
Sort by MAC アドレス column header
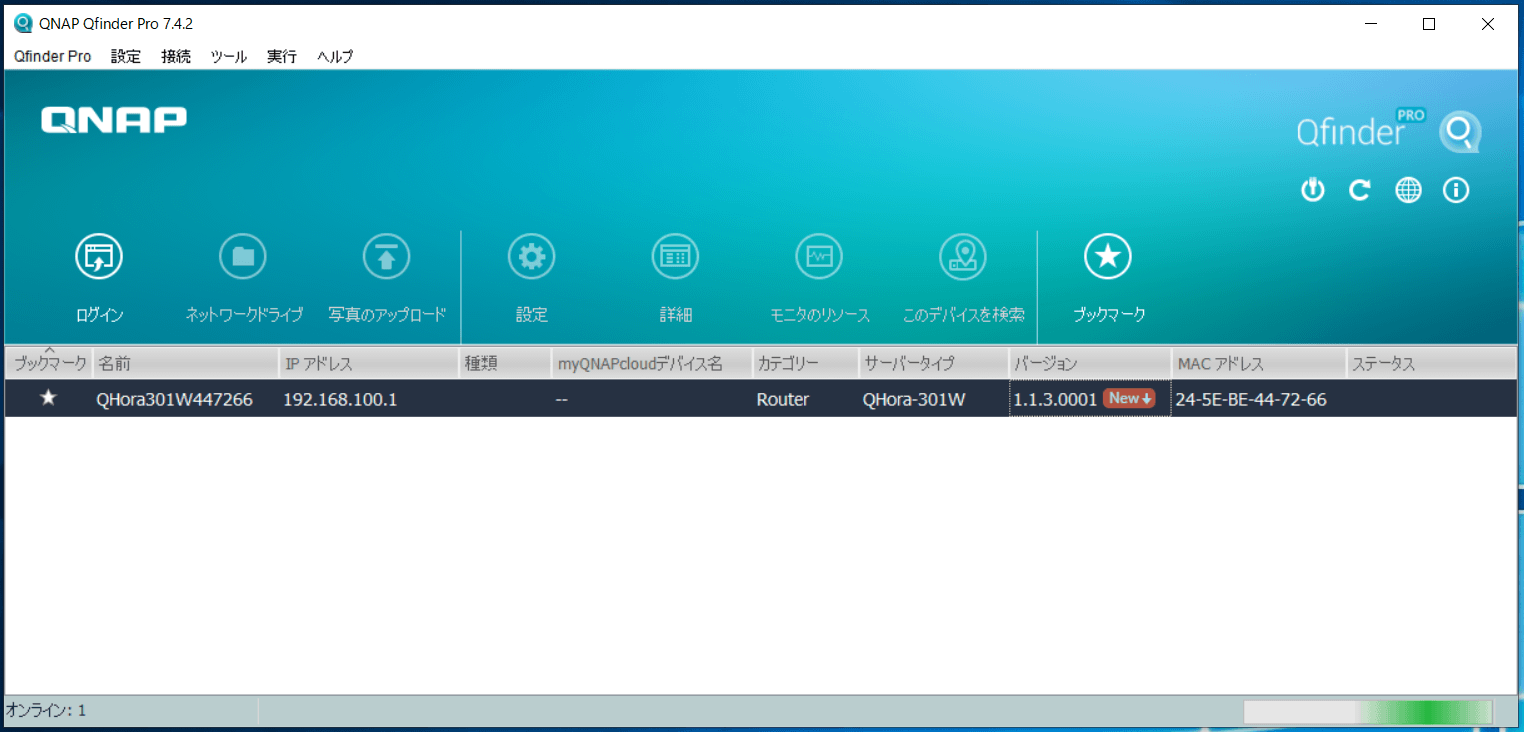point(1258,364)
